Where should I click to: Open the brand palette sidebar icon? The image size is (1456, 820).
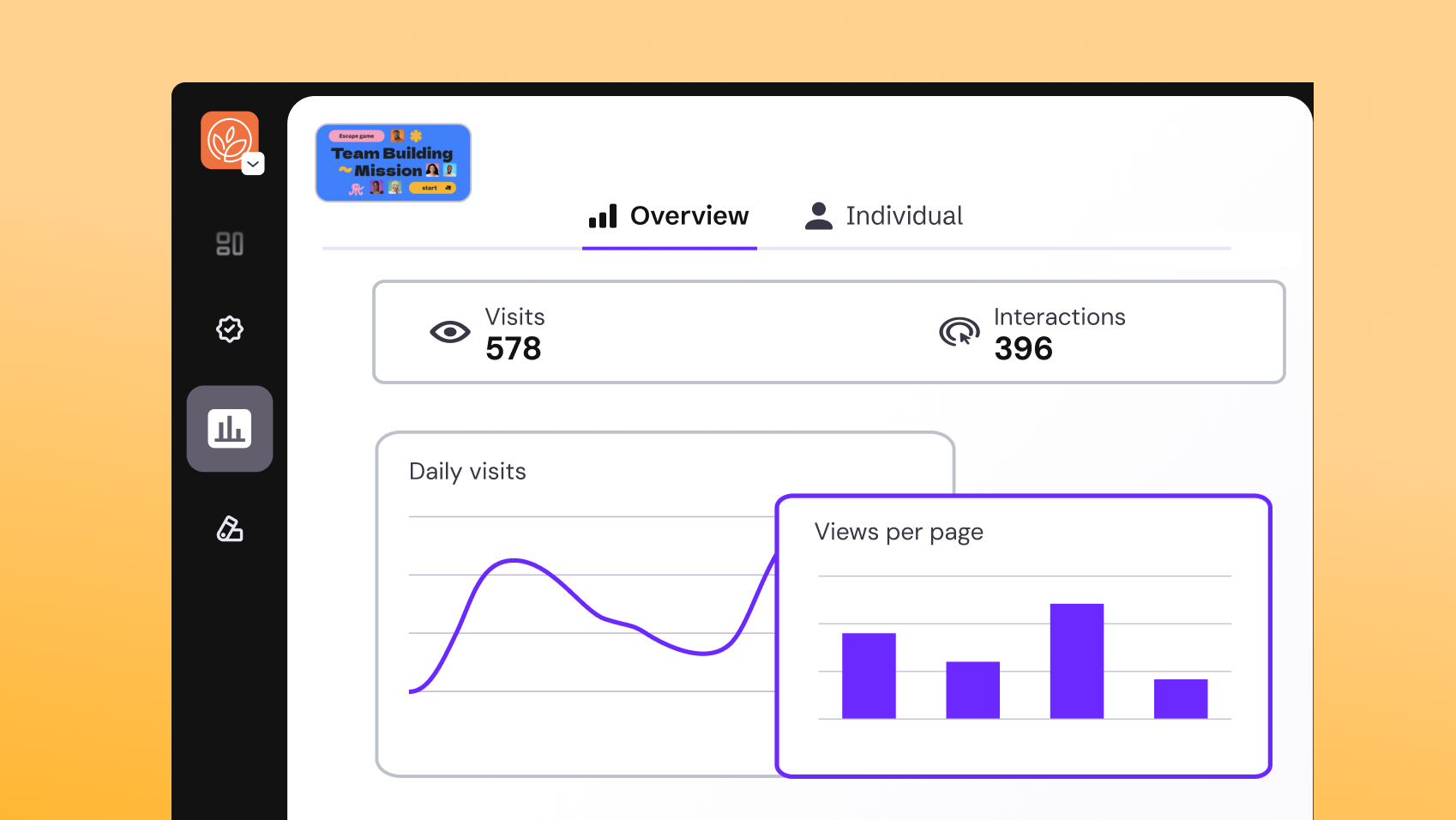pyautogui.click(x=230, y=528)
